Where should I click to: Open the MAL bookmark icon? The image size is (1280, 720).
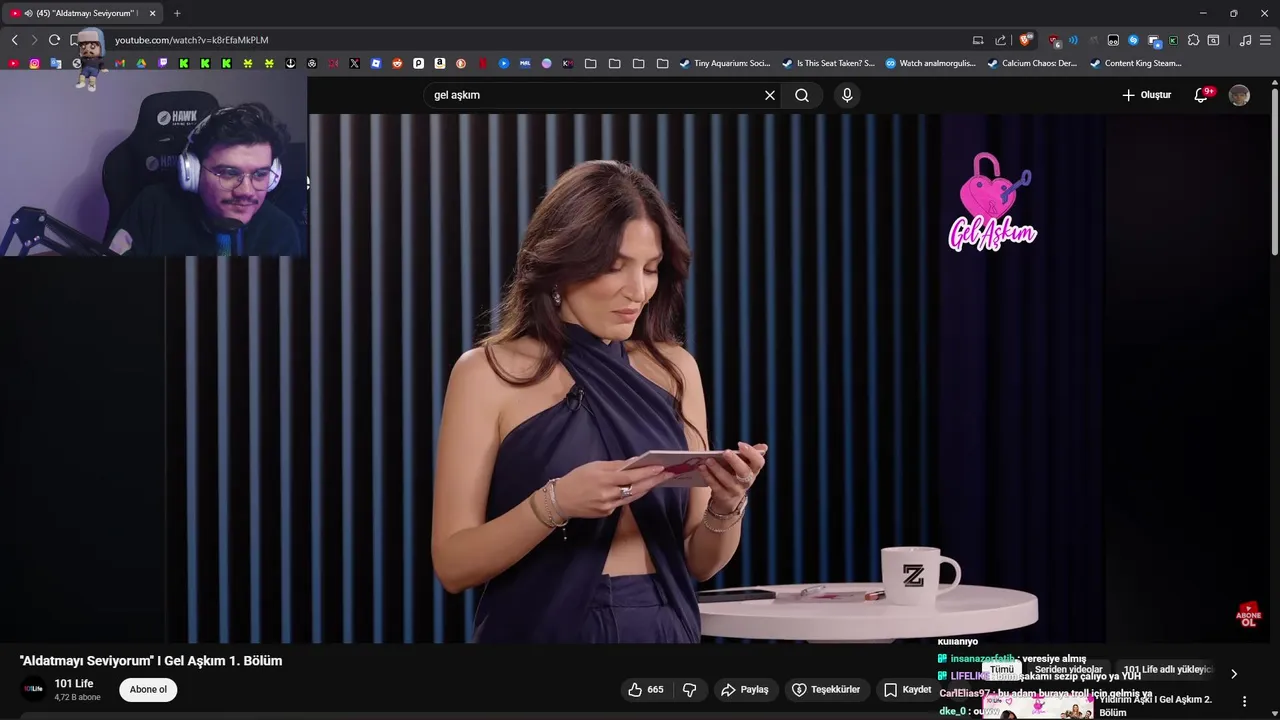pos(524,63)
